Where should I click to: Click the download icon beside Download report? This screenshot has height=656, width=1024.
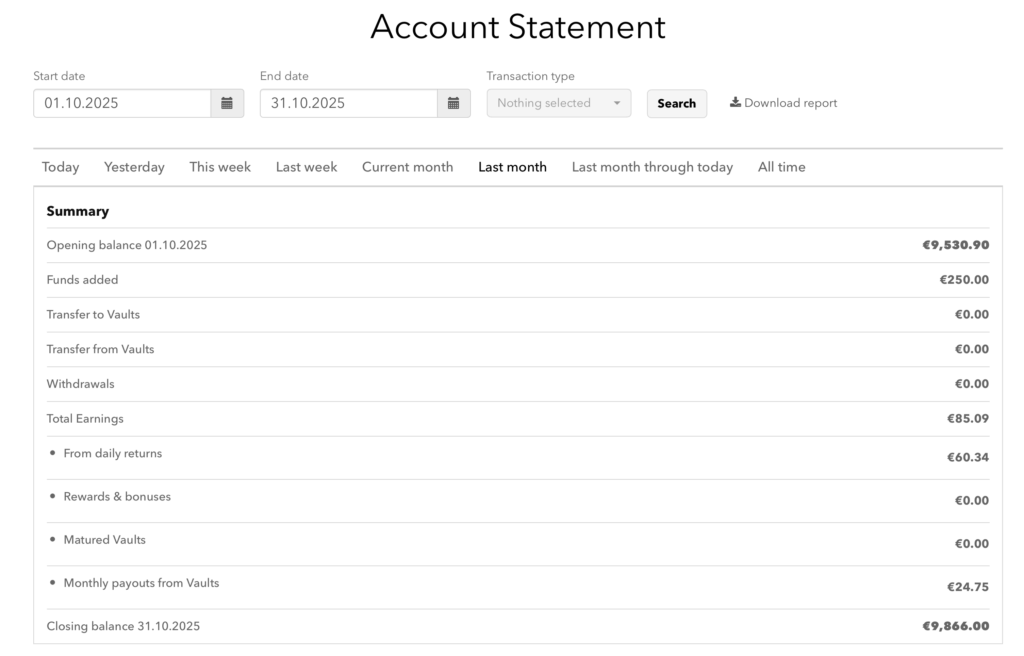click(x=735, y=103)
